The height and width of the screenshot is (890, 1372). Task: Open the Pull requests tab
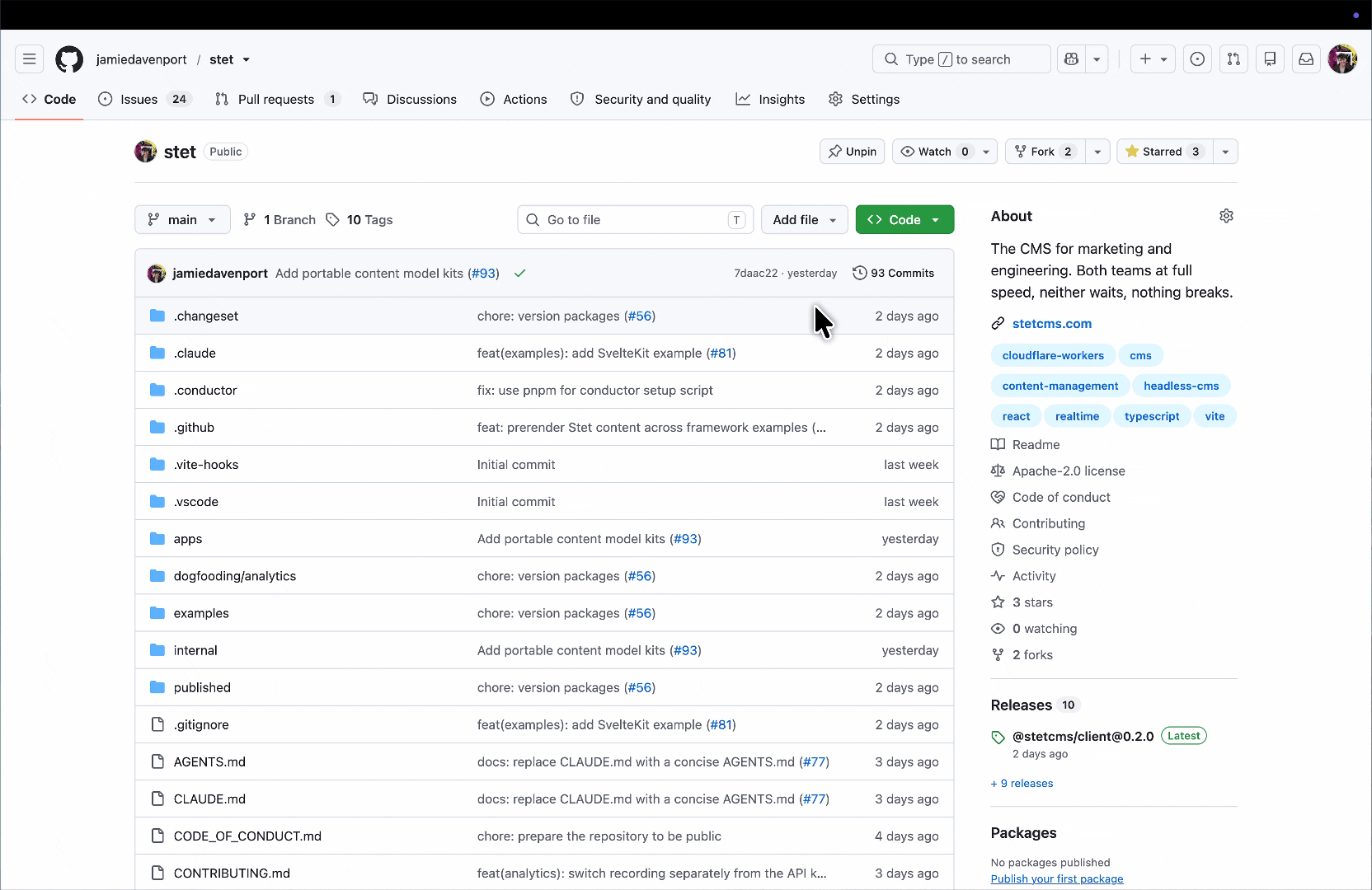[x=278, y=100]
